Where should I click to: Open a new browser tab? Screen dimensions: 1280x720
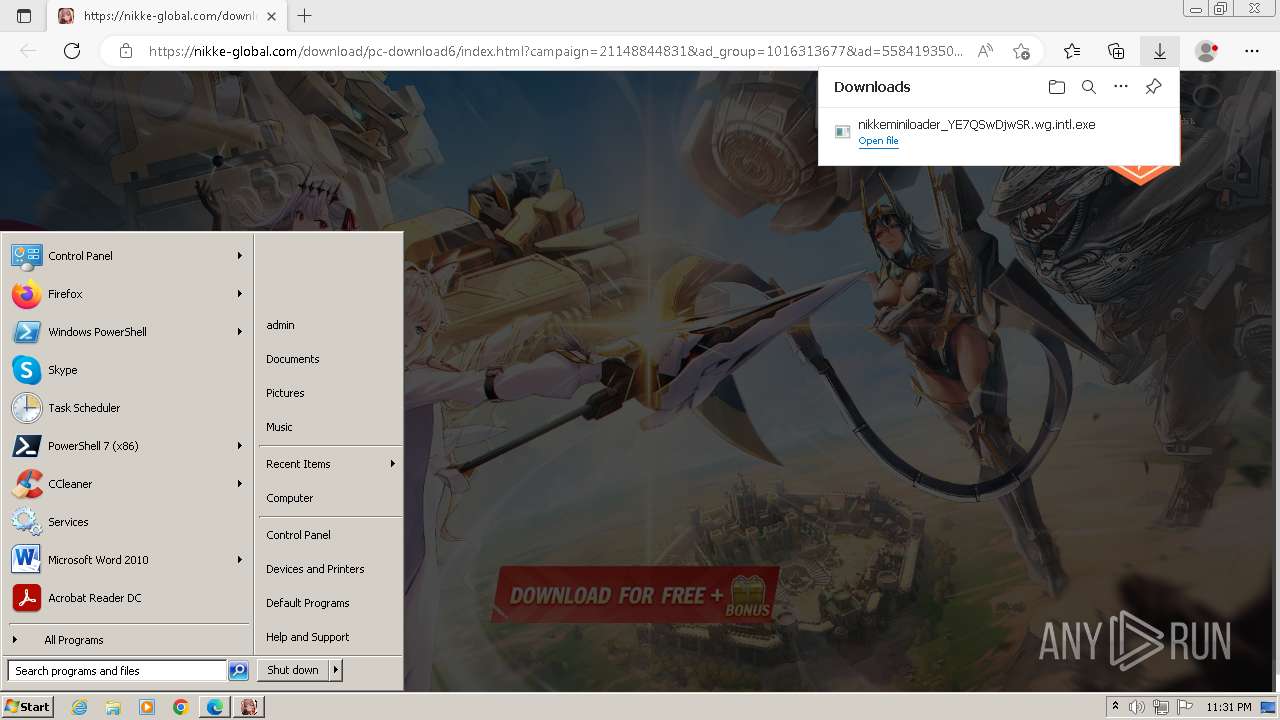[305, 16]
